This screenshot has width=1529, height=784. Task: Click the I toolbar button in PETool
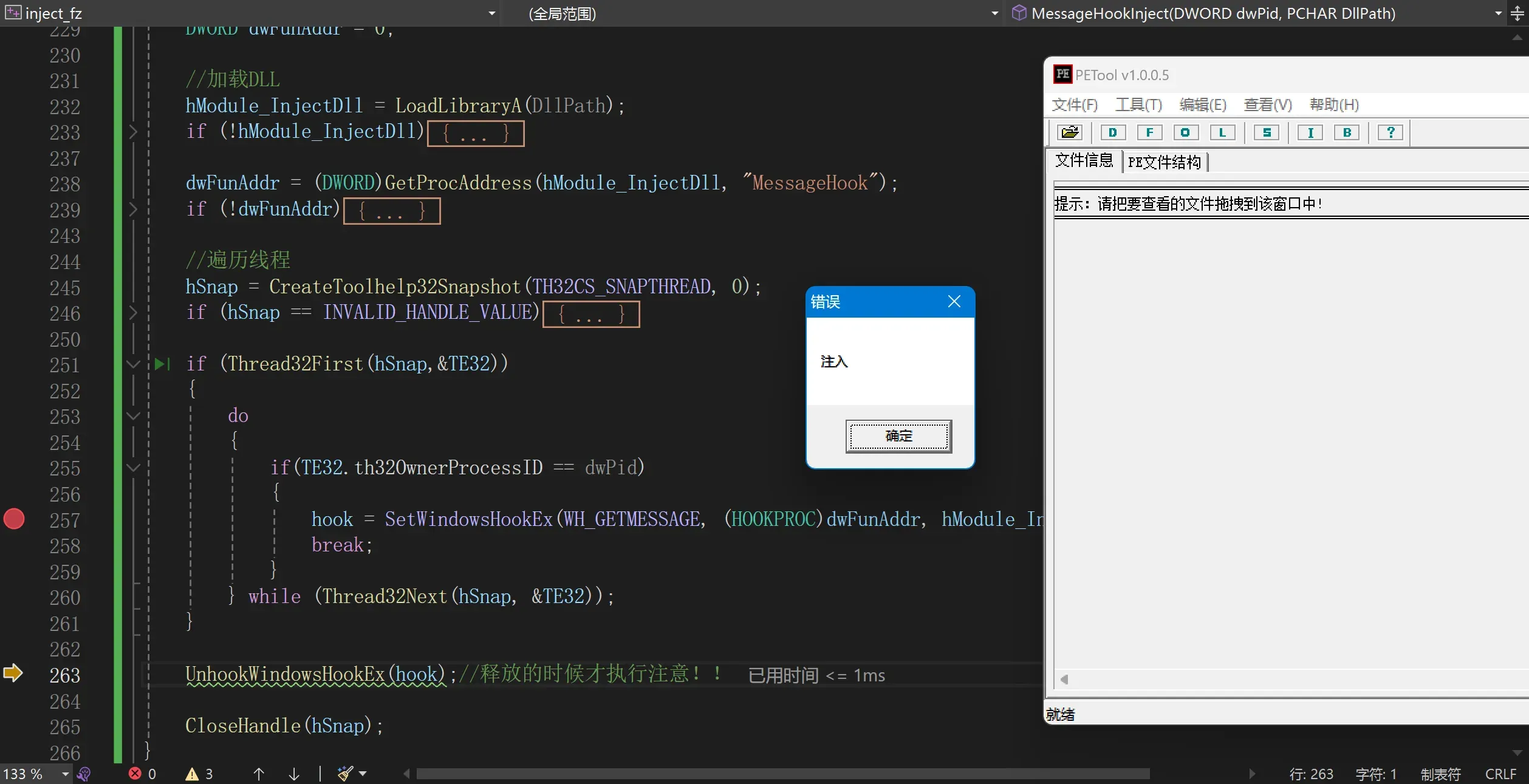(x=1310, y=132)
